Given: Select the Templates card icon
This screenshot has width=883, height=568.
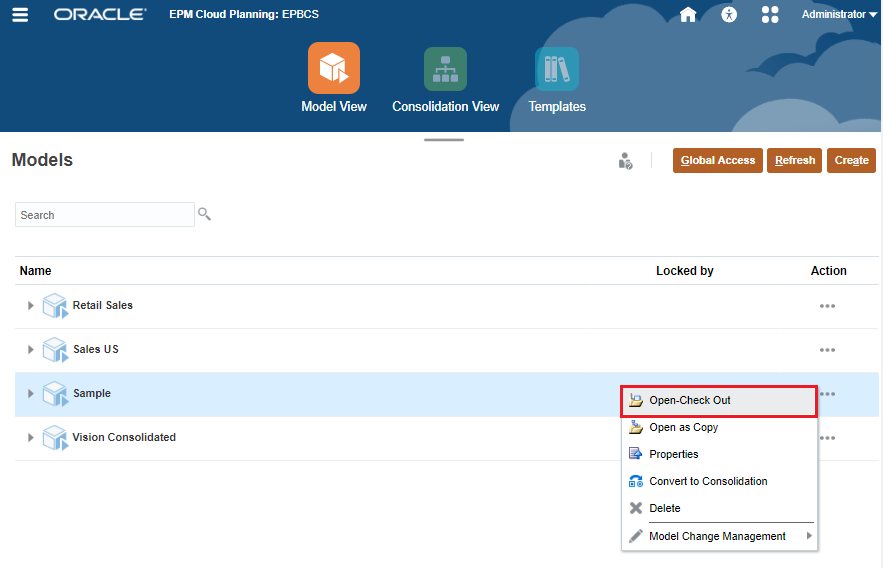Looking at the screenshot, I should [x=557, y=69].
